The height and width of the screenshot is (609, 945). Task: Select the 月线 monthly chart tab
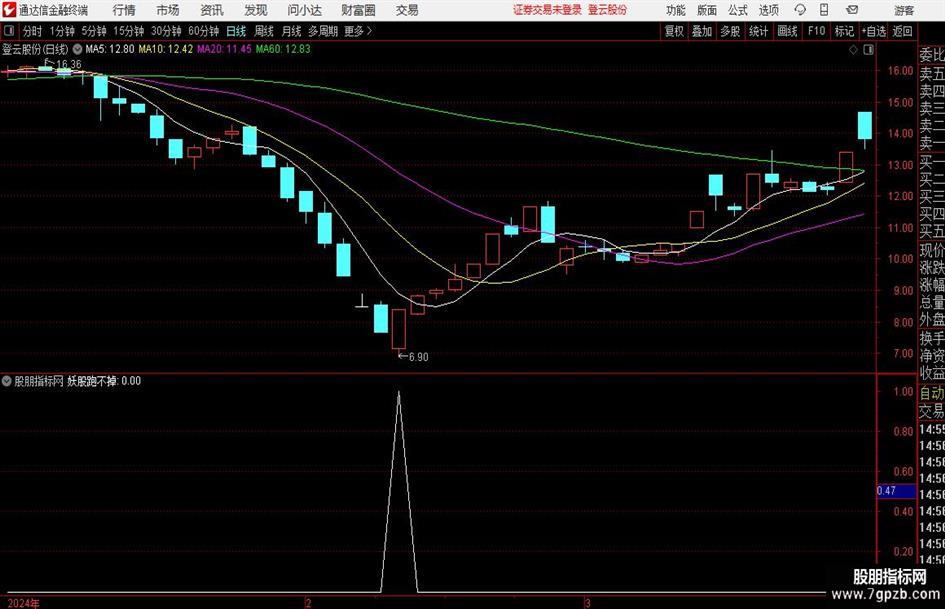click(x=292, y=31)
